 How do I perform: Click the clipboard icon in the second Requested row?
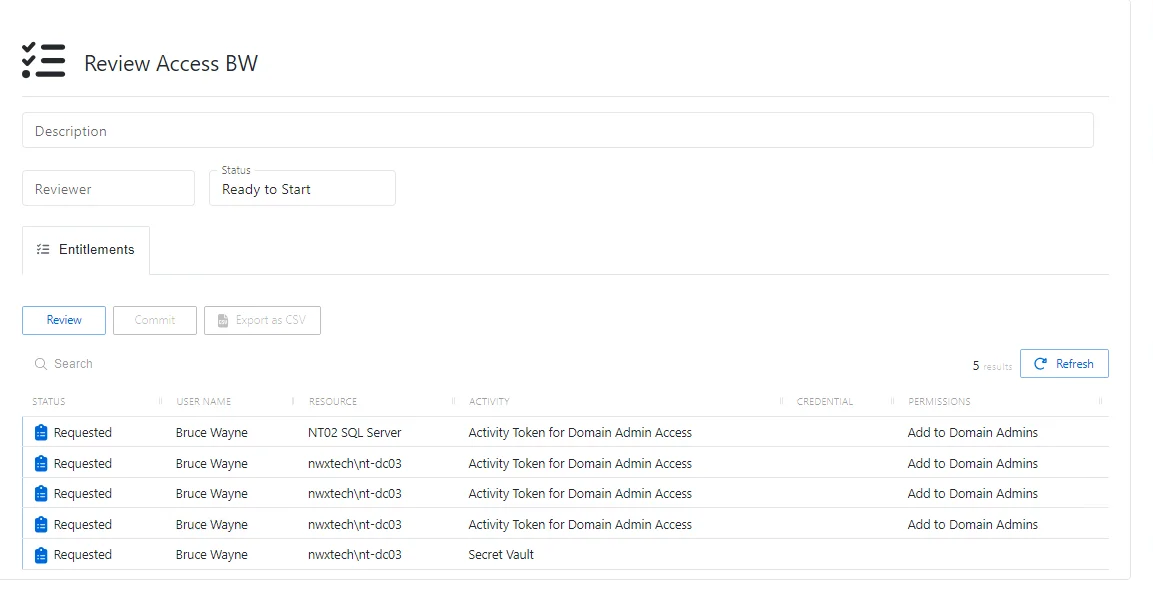click(x=41, y=463)
